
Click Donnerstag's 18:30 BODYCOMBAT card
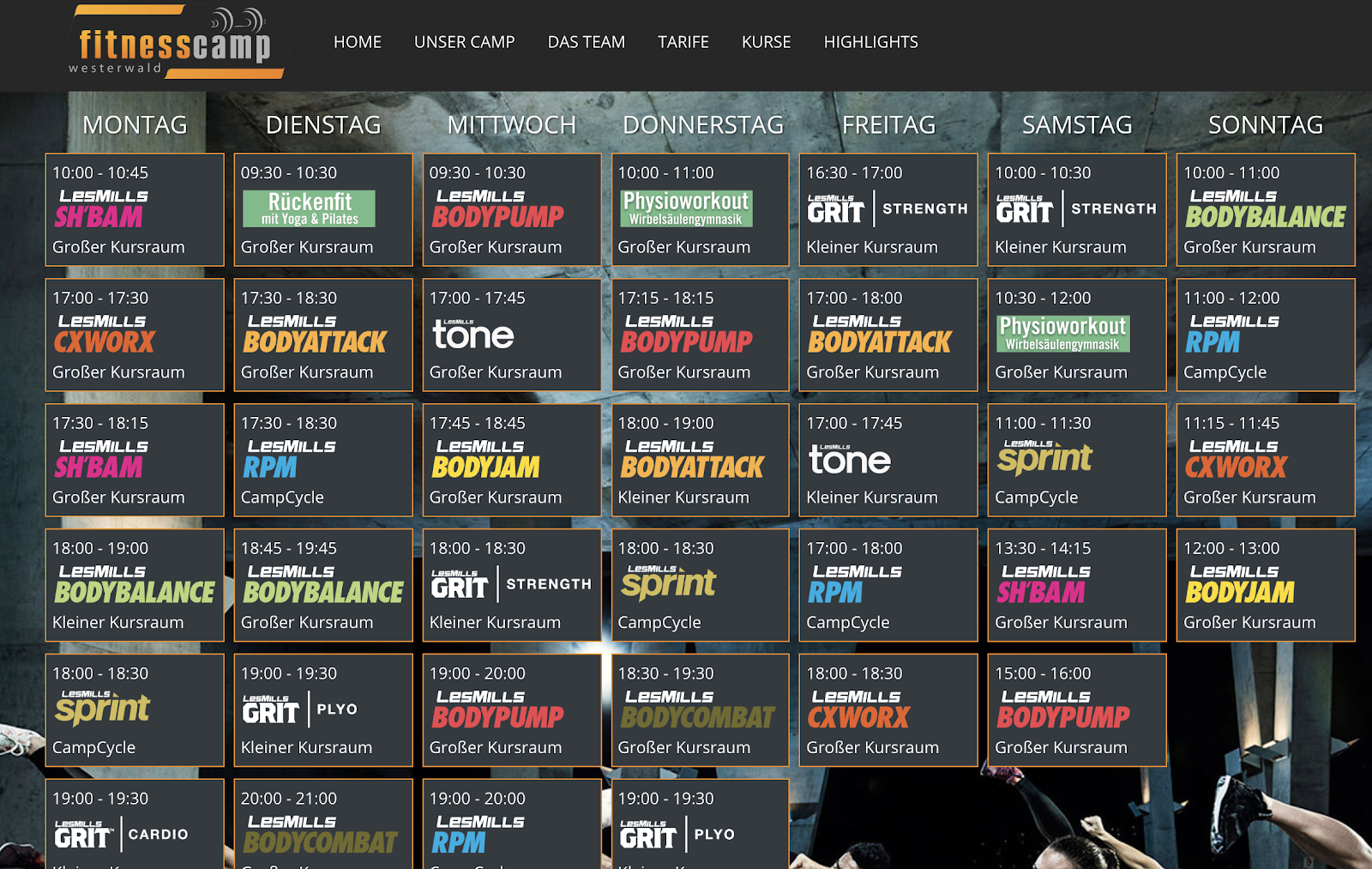pos(700,709)
